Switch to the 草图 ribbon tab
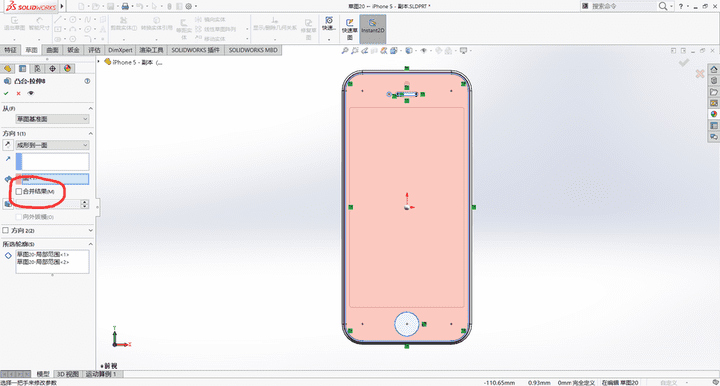The height and width of the screenshot is (386, 720). coord(31,50)
